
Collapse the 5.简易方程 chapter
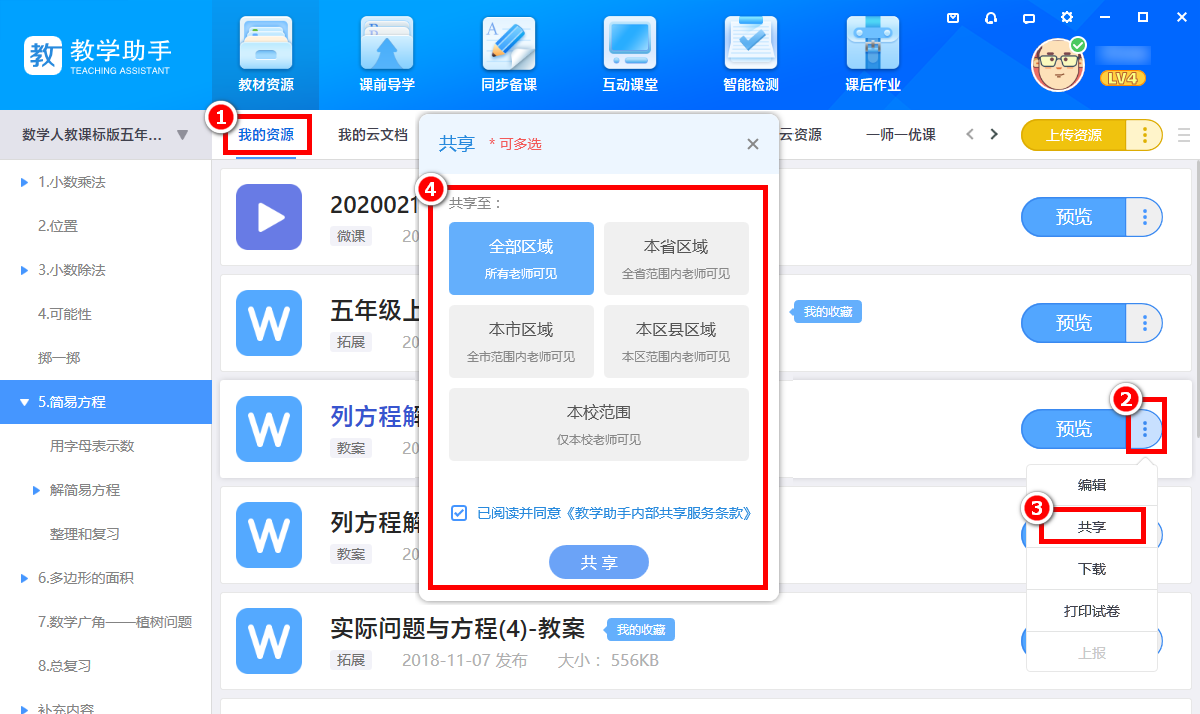25,402
